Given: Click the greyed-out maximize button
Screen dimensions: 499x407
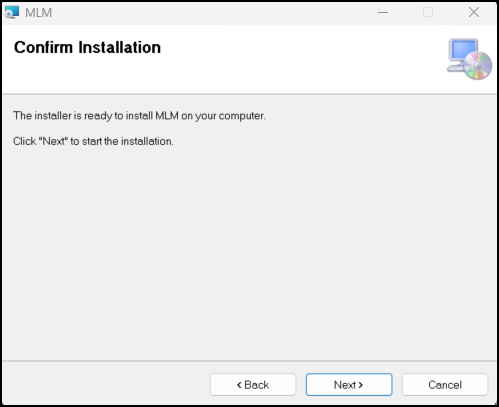Looking at the screenshot, I should pos(428,13).
